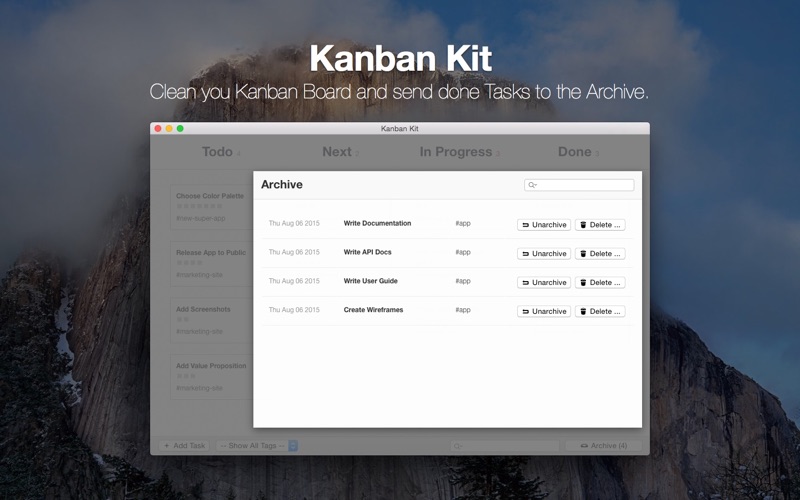The image size is (800, 500).
Task: Minimize the Kanban Kit window
Action: coord(169,129)
